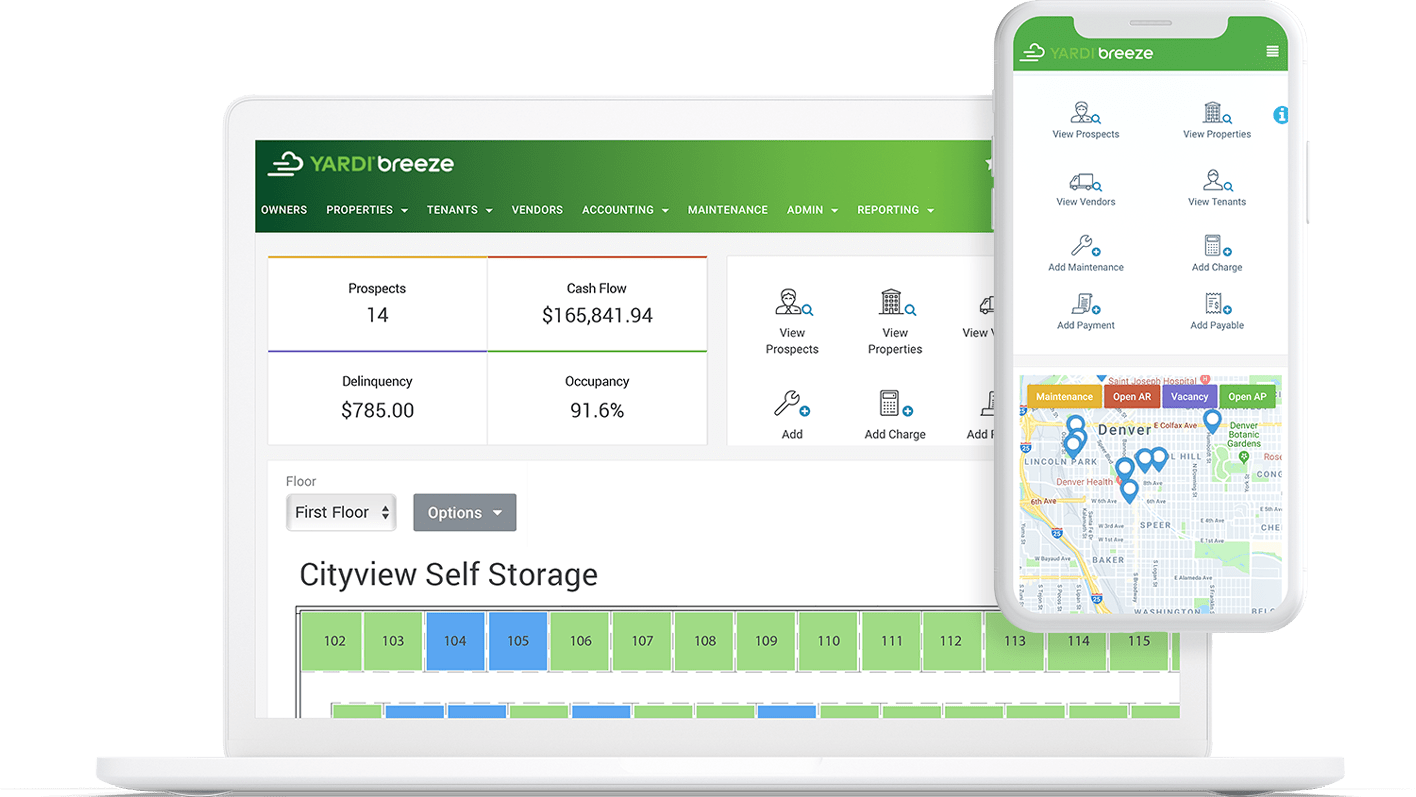Viewport: 1416px width, 797px height.
Task: Expand the Properties menu in the navbar
Action: [367, 210]
